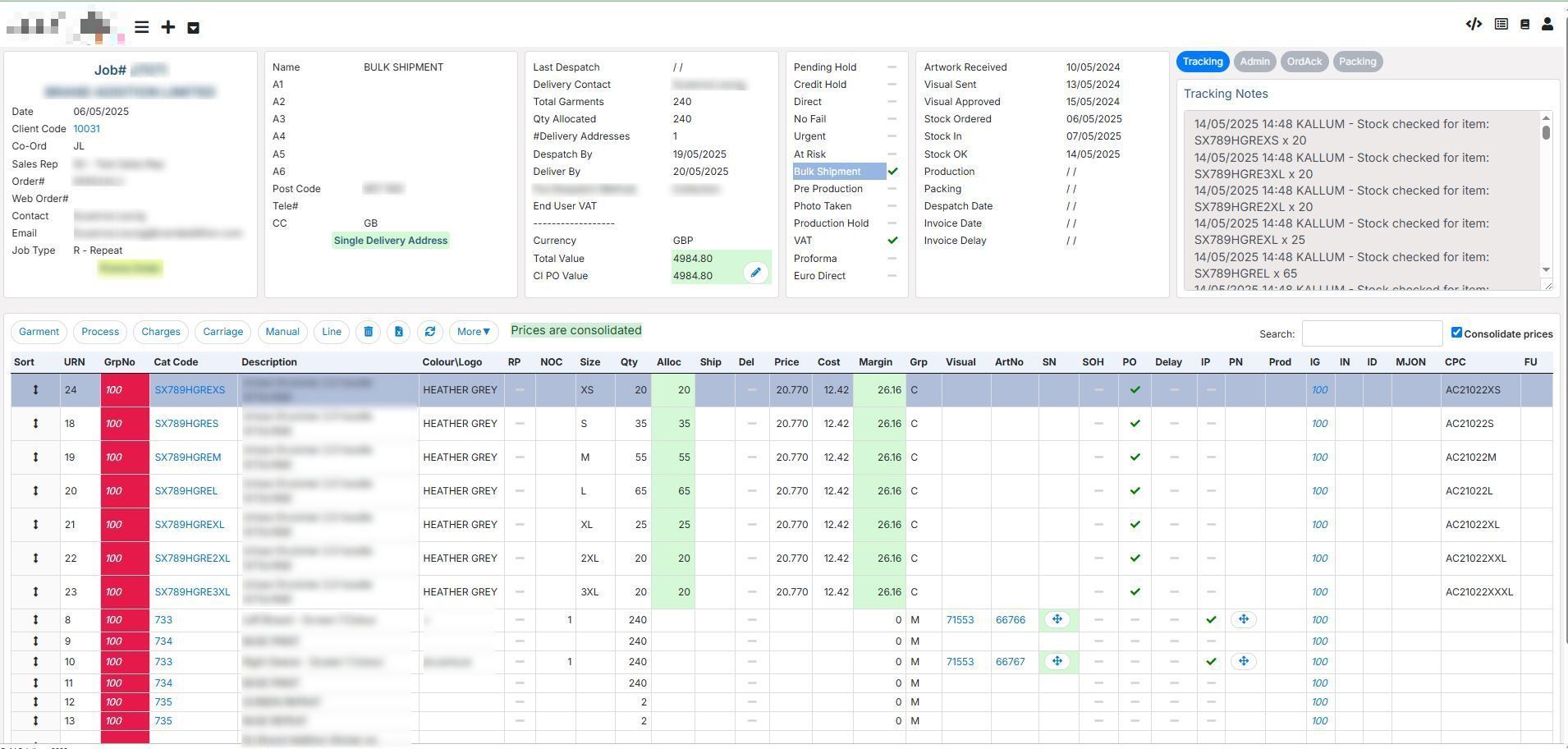Edit order values with the pencil icon
This screenshot has height=749, width=1568.
[755, 273]
